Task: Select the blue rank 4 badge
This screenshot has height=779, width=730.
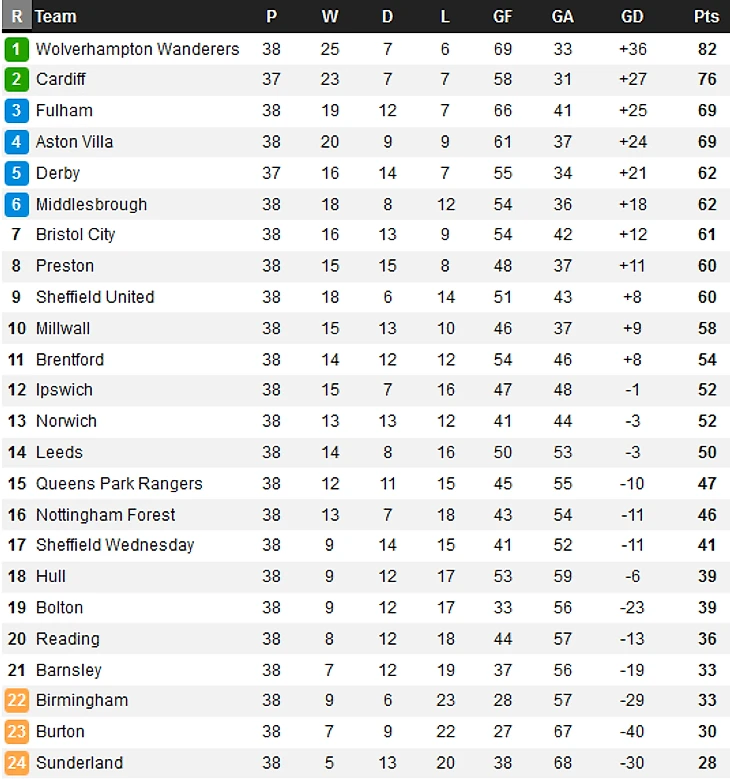Action: coord(16,142)
